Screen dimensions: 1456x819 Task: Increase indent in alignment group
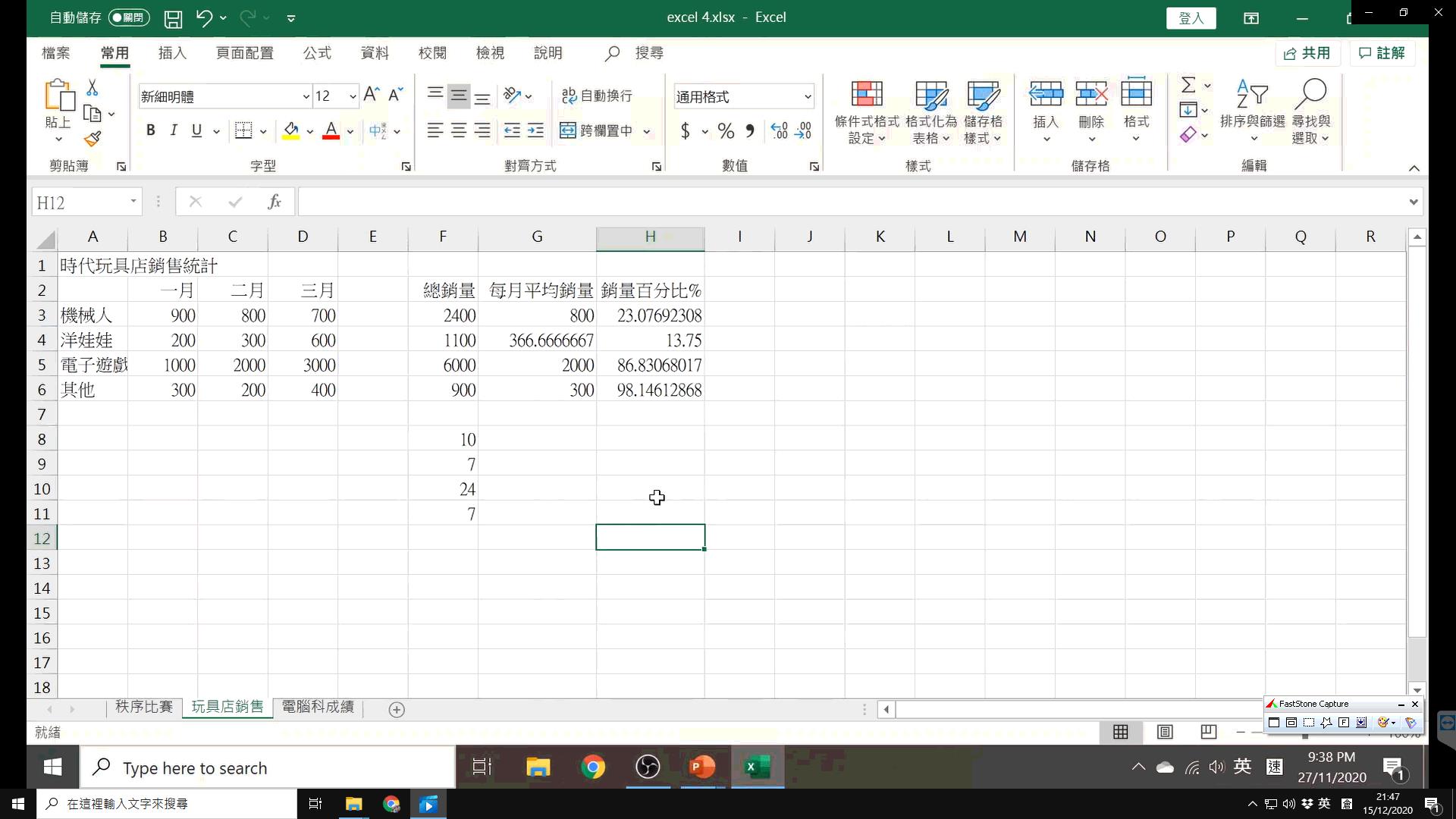[x=535, y=130]
